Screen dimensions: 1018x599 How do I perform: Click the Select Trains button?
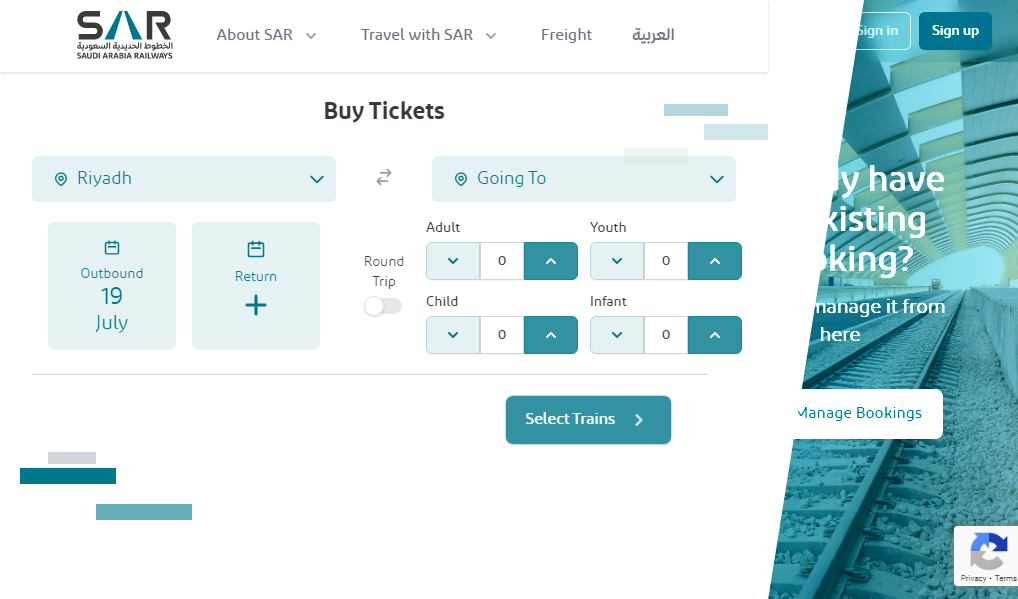[588, 420]
